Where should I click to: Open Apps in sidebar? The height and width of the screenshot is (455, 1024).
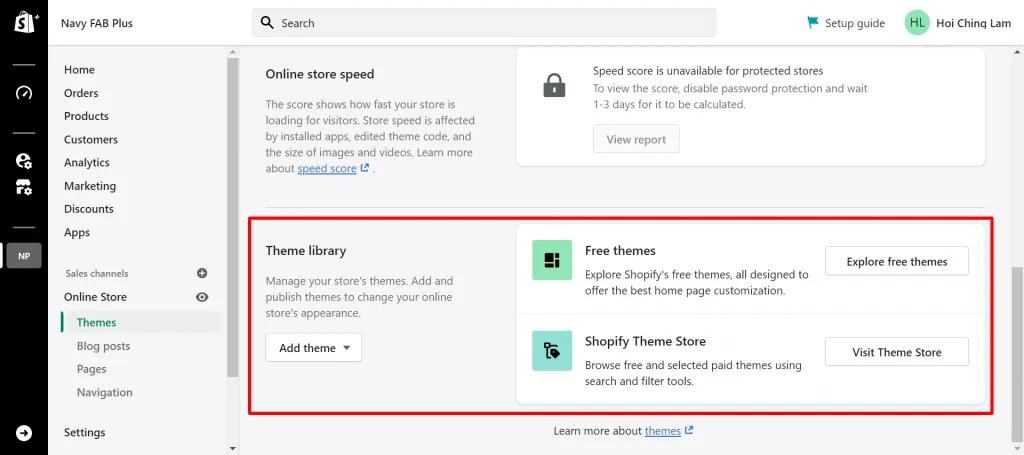(x=77, y=232)
